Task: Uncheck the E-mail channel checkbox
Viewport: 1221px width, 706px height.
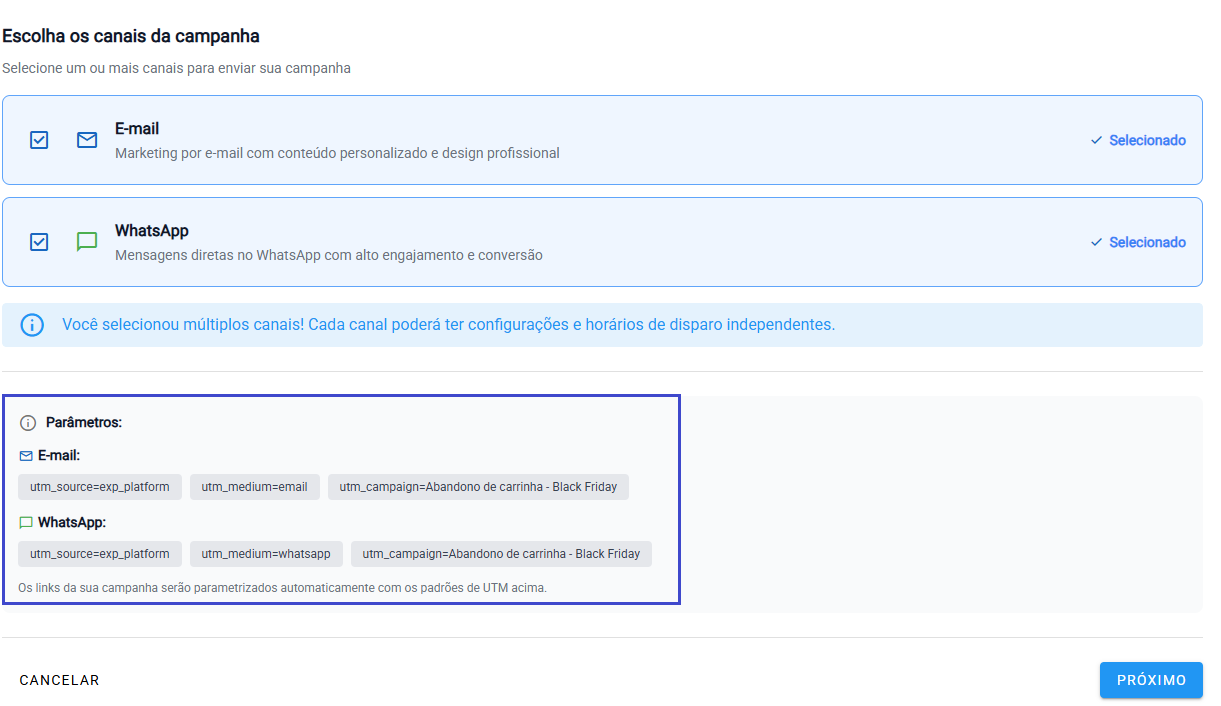Action: [x=39, y=140]
